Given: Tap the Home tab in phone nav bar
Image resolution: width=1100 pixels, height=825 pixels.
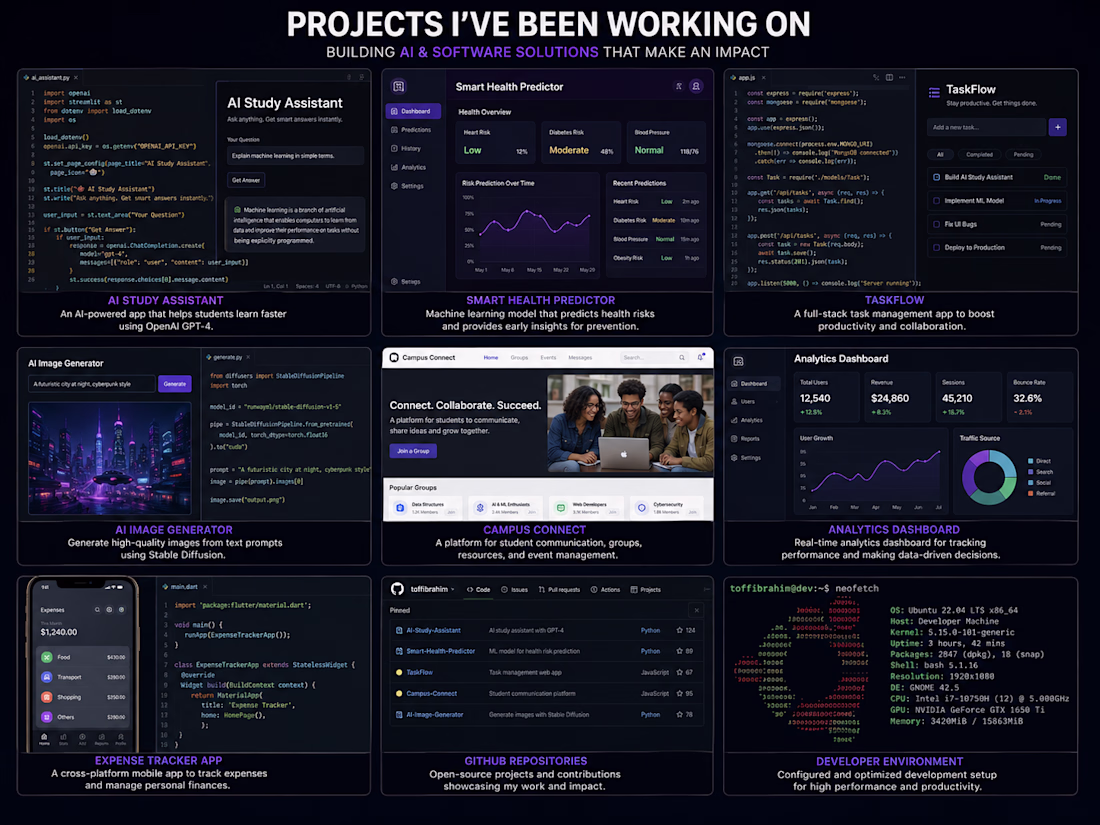Looking at the screenshot, I should pyautogui.click(x=44, y=739).
